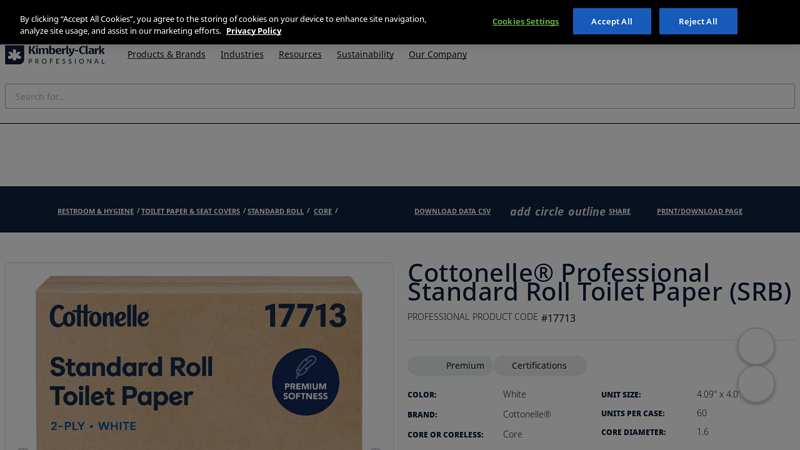Accept all cookies in the banner

tap(611, 21)
